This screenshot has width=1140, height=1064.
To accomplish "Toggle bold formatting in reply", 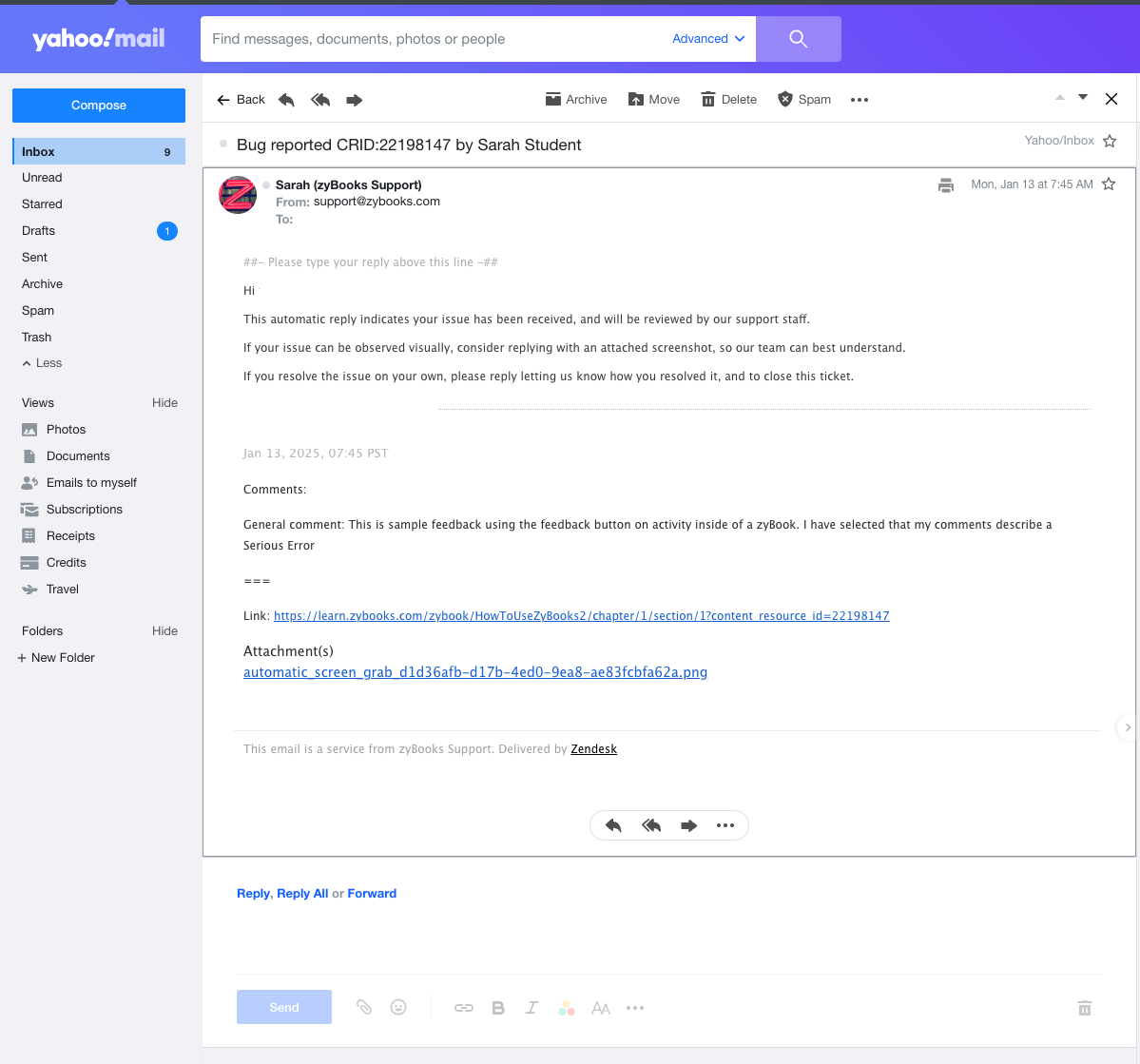I will pyautogui.click(x=498, y=1008).
